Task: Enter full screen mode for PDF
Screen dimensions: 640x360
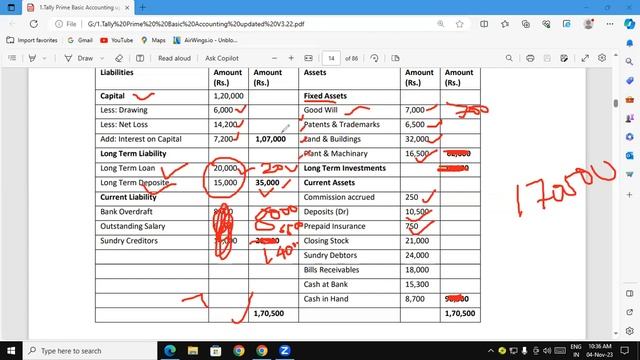Action: coord(585,58)
